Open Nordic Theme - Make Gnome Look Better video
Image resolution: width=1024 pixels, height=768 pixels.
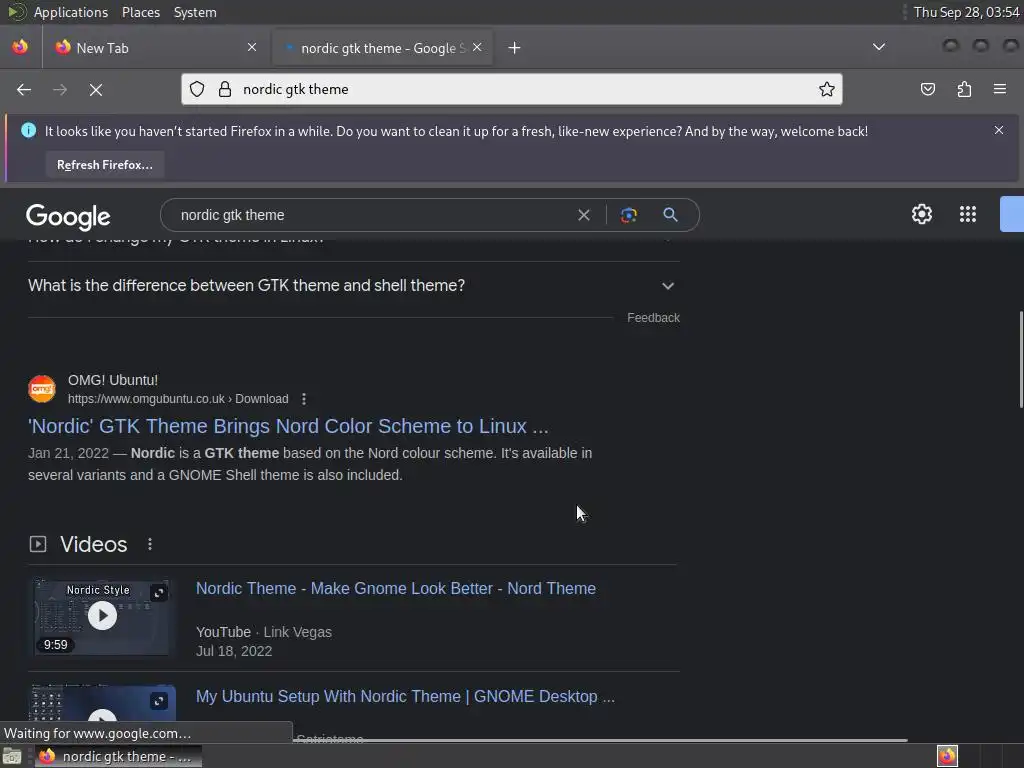[x=396, y=588]
